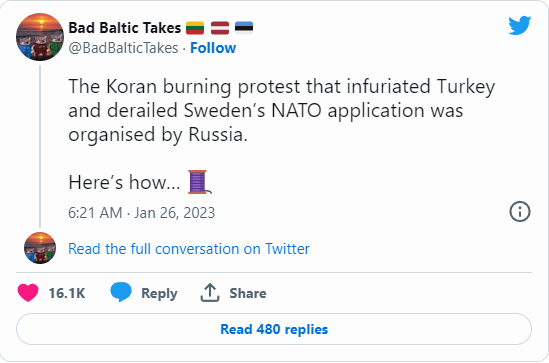Click the Latvian flag emoji
549x363 pixels.
[x=220, y=28]
